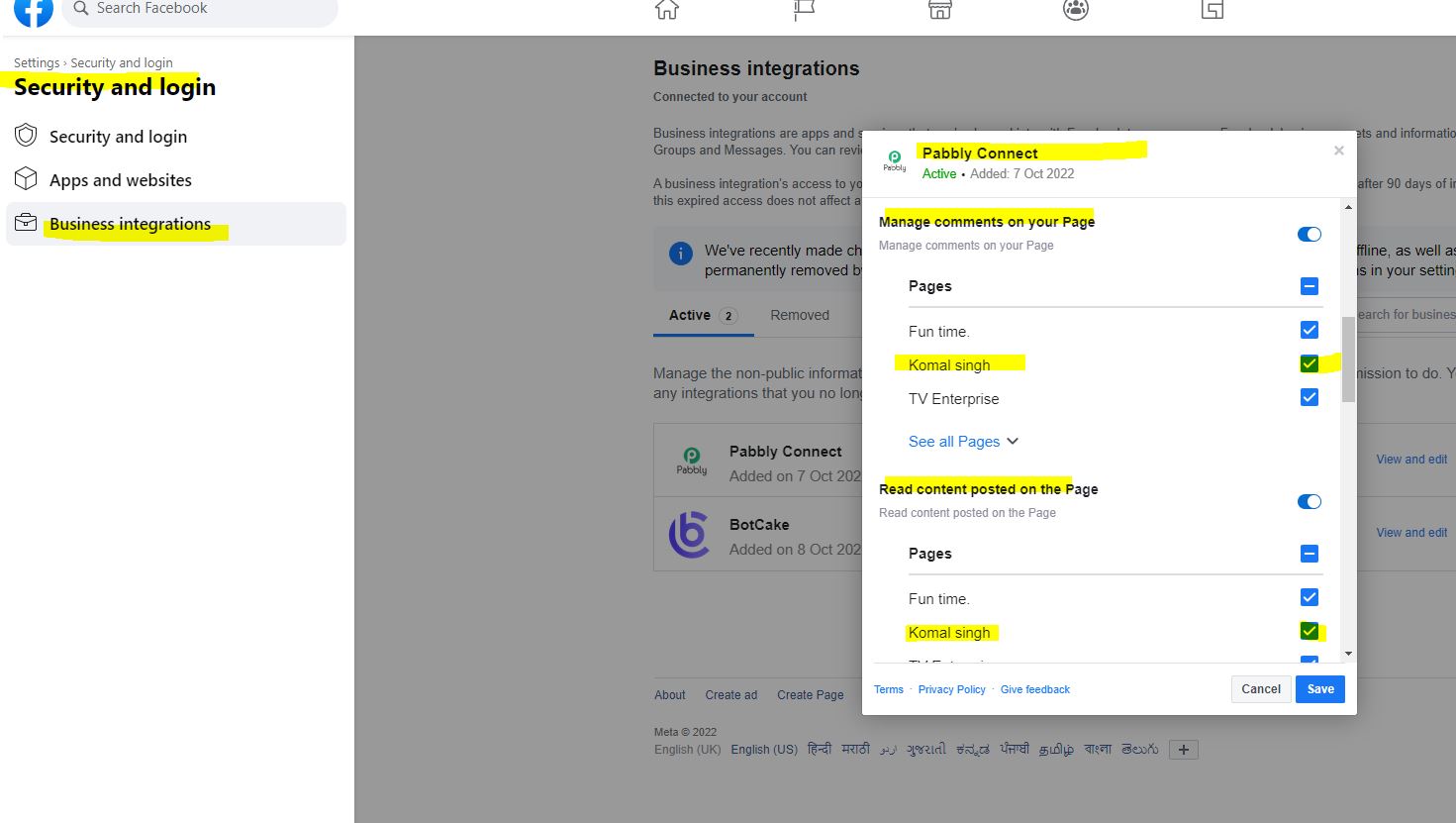
Task: Open the Marketplace icon
Action: coord(939,9)
